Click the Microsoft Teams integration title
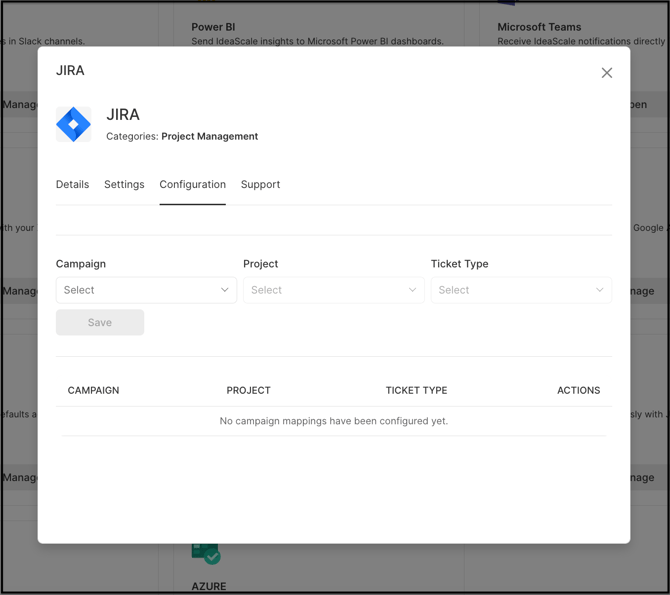This screenshot has width=670, height=595. click(x=539, y=27)
